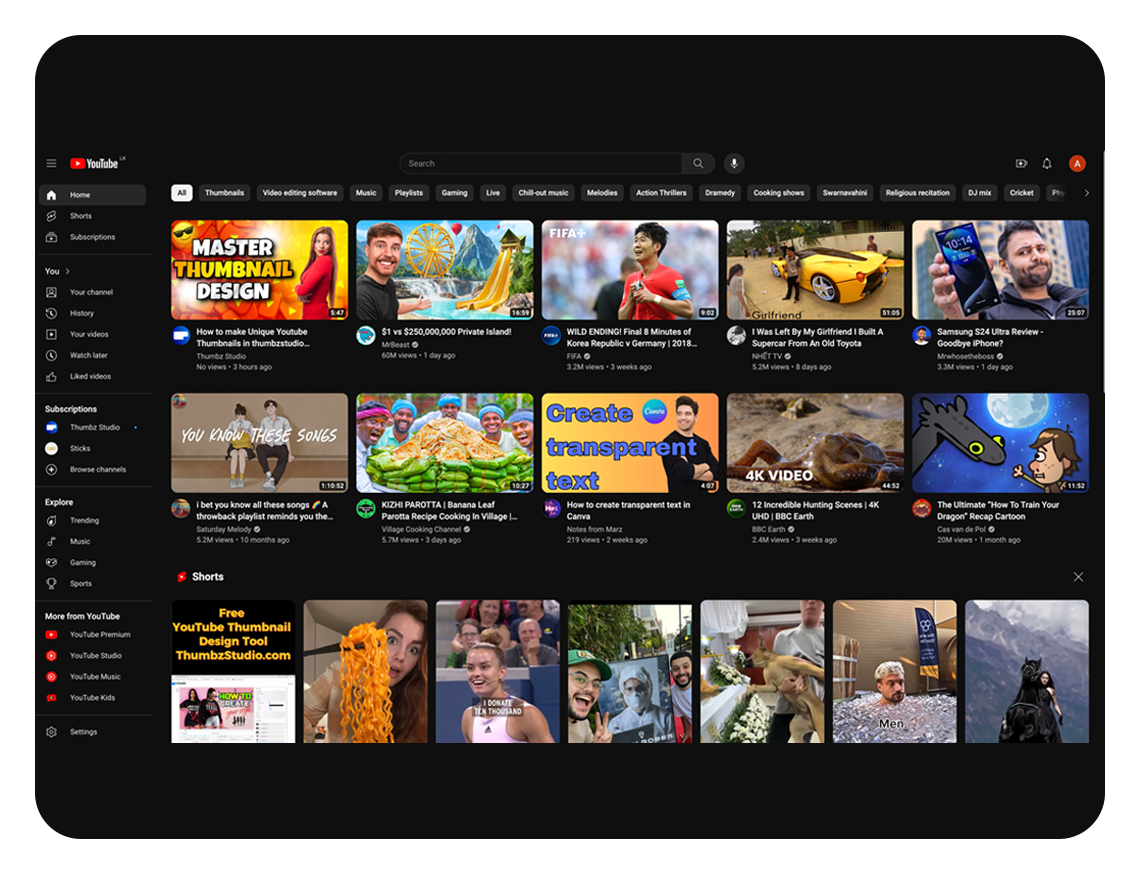
Task: Open the How To Train Your Dragon cartoon thumbnail
Action: (x=1001, y=443)
